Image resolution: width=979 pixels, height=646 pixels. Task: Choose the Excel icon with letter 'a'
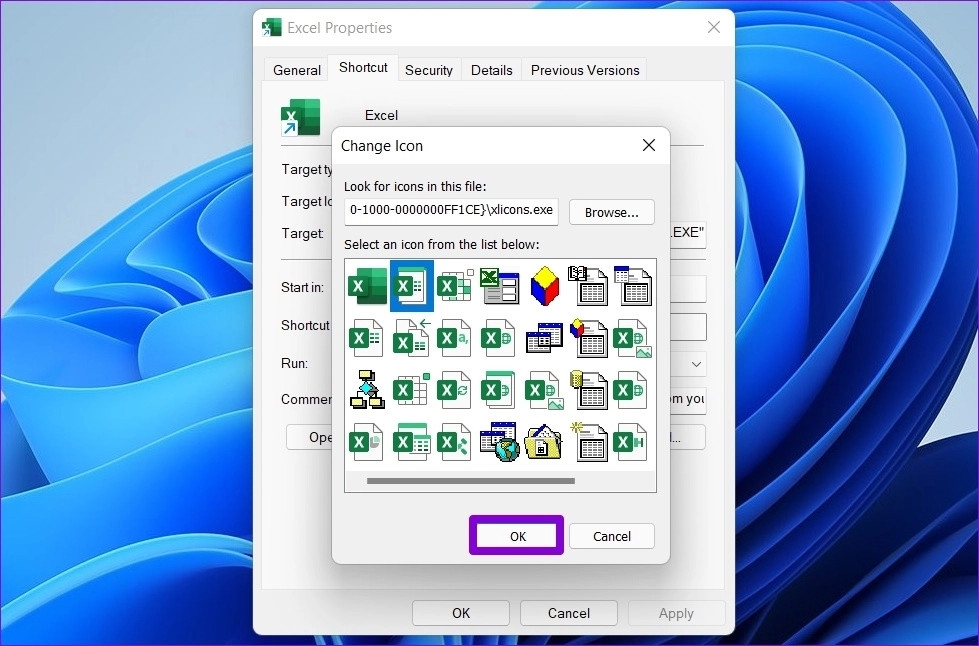[x=455, y=338]
